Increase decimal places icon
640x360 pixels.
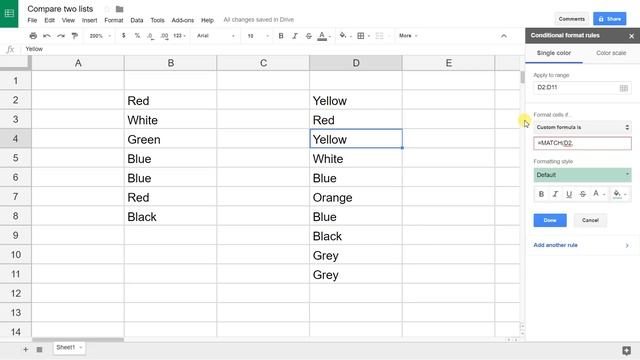click(164, 36)
